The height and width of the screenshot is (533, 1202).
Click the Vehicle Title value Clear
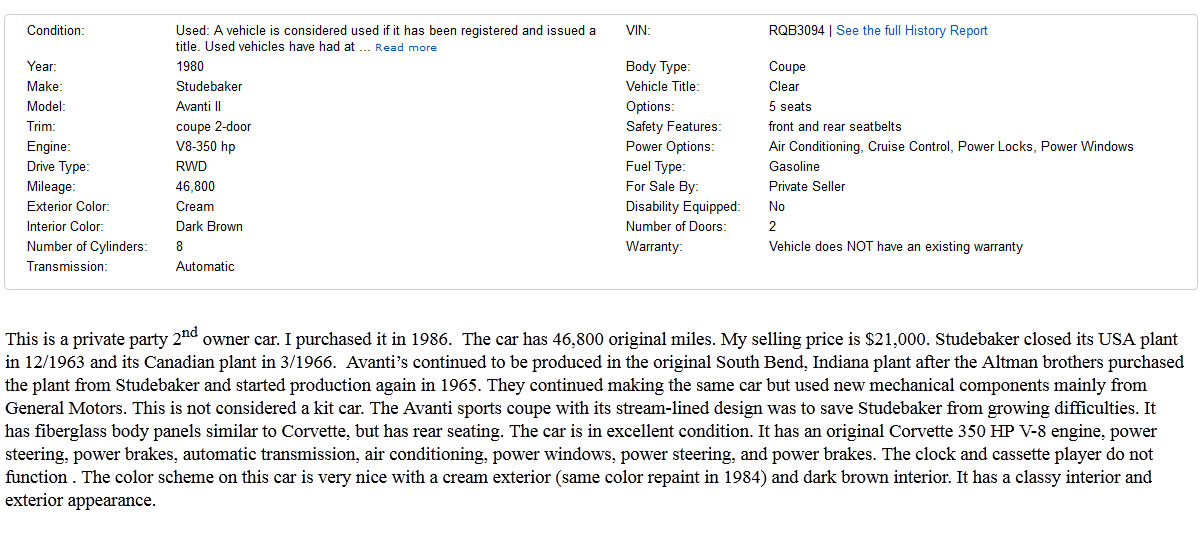point(784,87)
